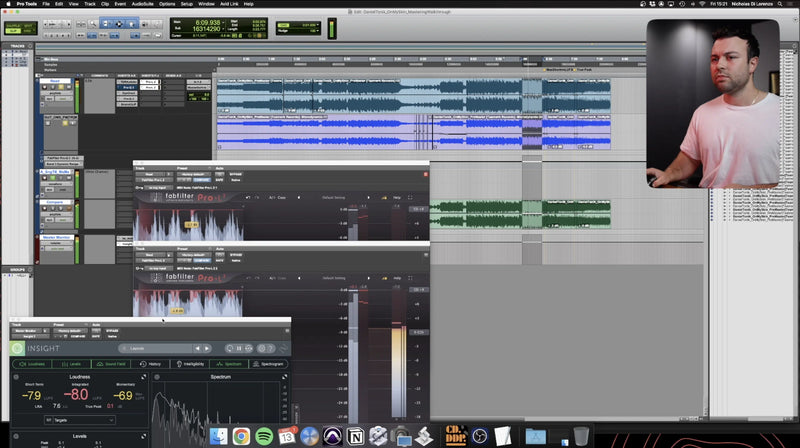Viewport: 800px width, 448px height.
Task: Open Finder from the dock
Action: tap(219, 436)
